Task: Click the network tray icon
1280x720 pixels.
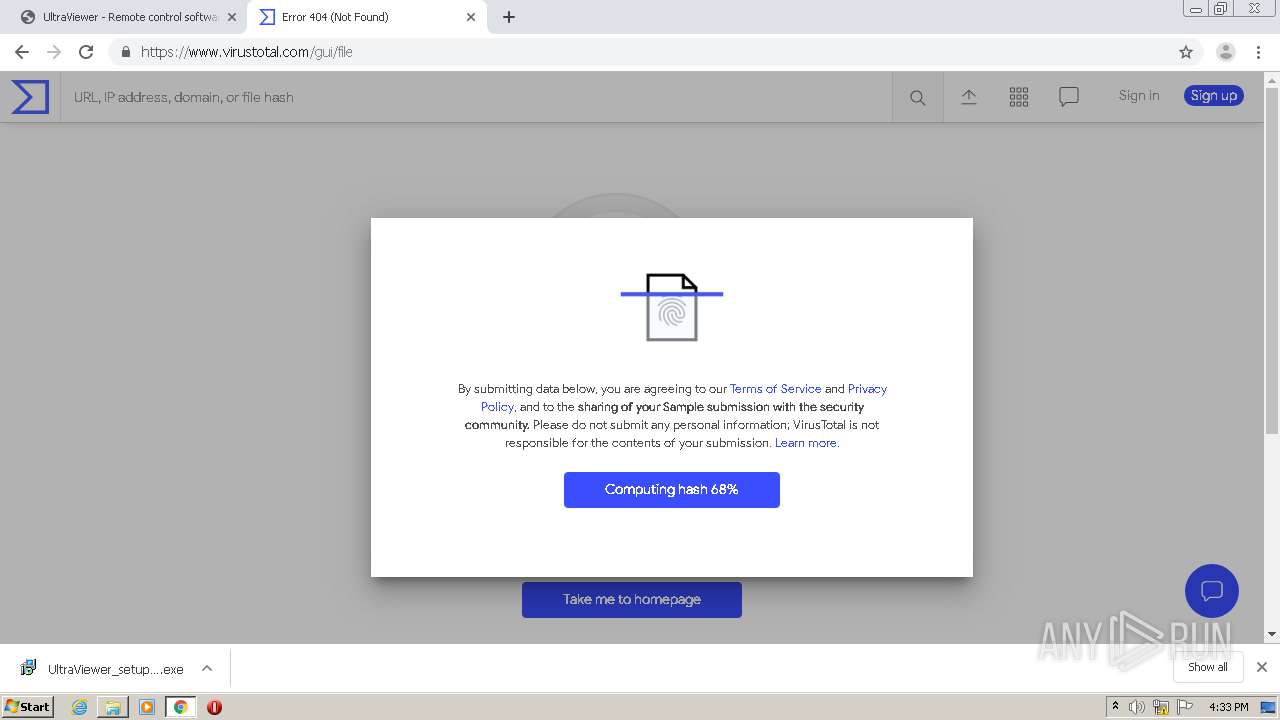Action: [x=1161, y=707]
